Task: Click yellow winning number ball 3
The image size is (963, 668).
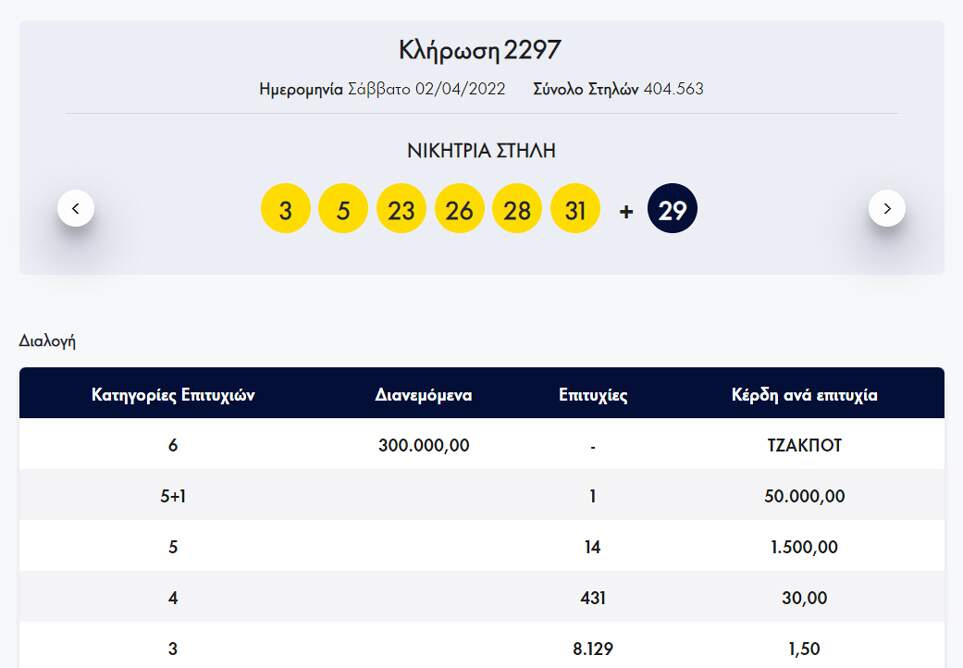Action: pyautogui.click(x=286, y=209)
